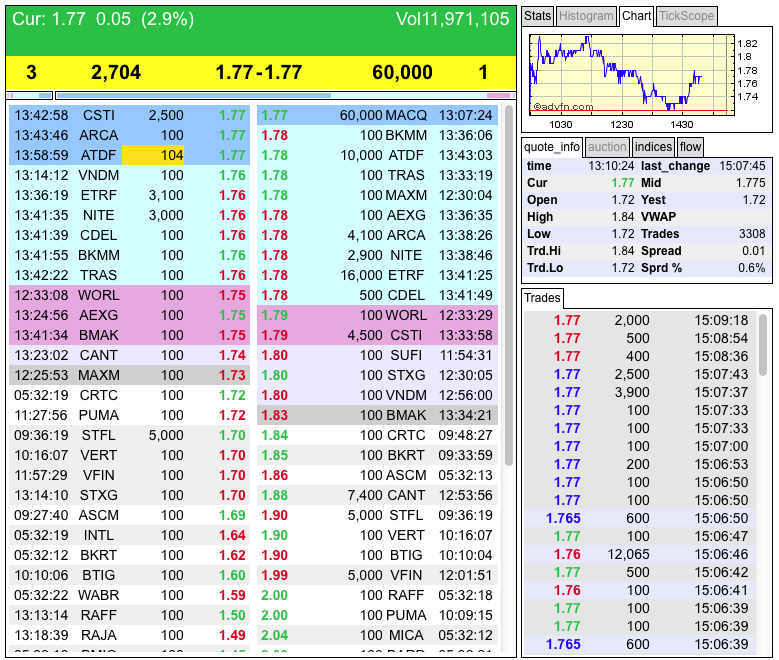Click the bid depth bar under yellow strip

pos(30,95)
